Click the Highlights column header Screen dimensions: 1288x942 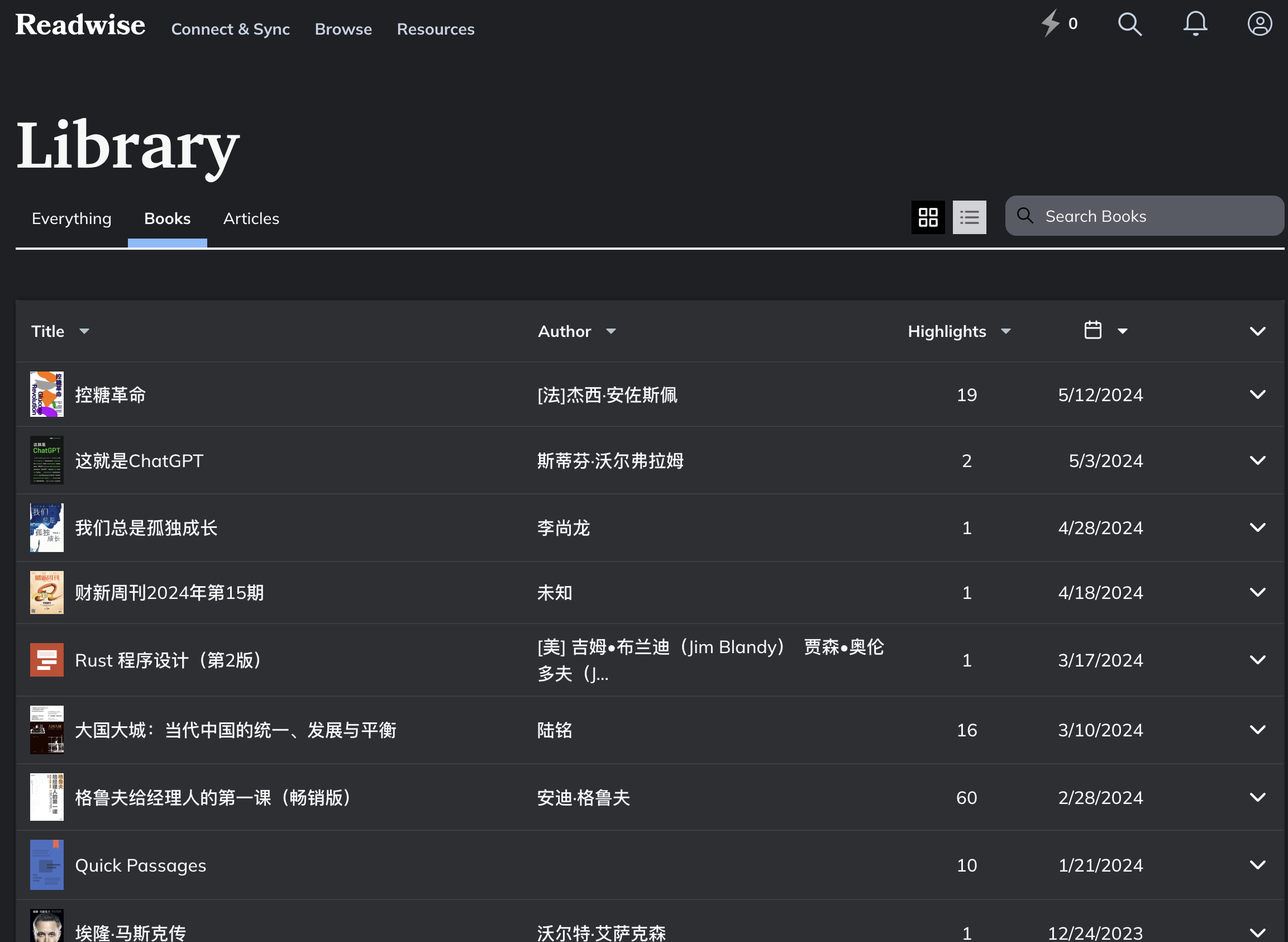click(x=947, y=331)
